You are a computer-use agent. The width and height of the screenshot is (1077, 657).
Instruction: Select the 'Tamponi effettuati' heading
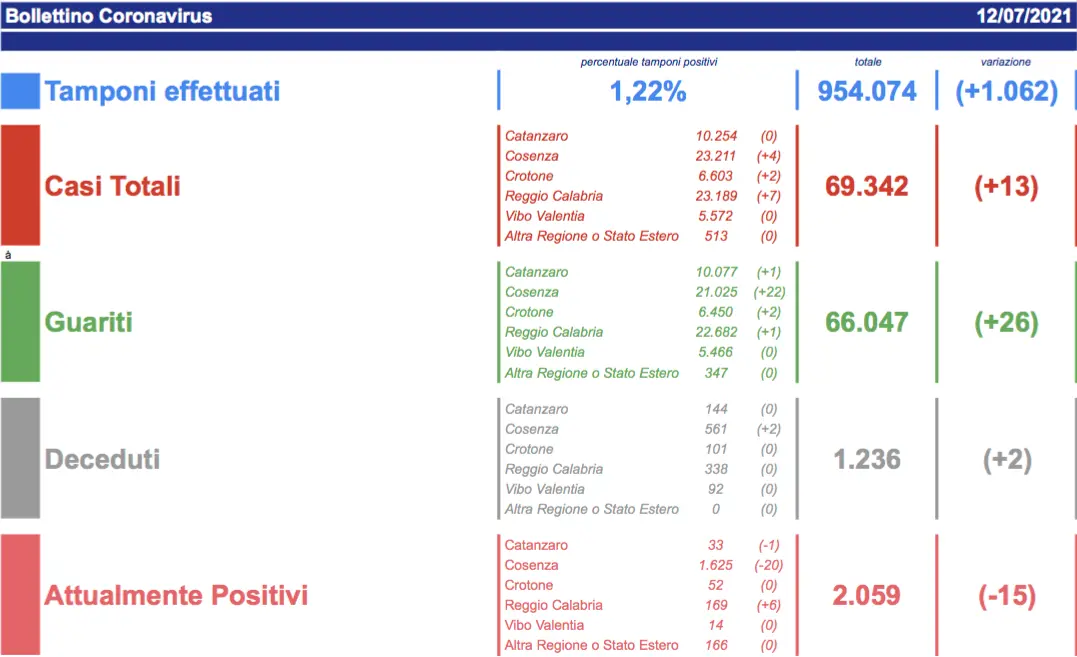162,91
